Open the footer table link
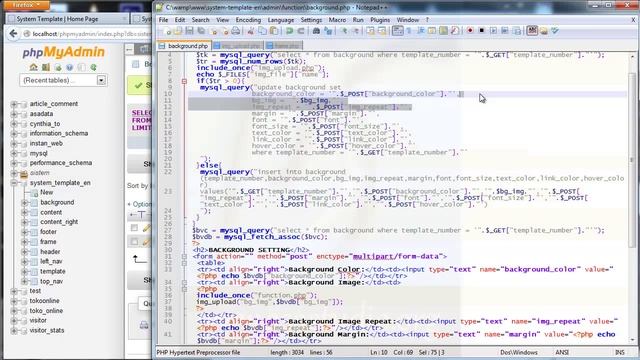 coord(48,232)
